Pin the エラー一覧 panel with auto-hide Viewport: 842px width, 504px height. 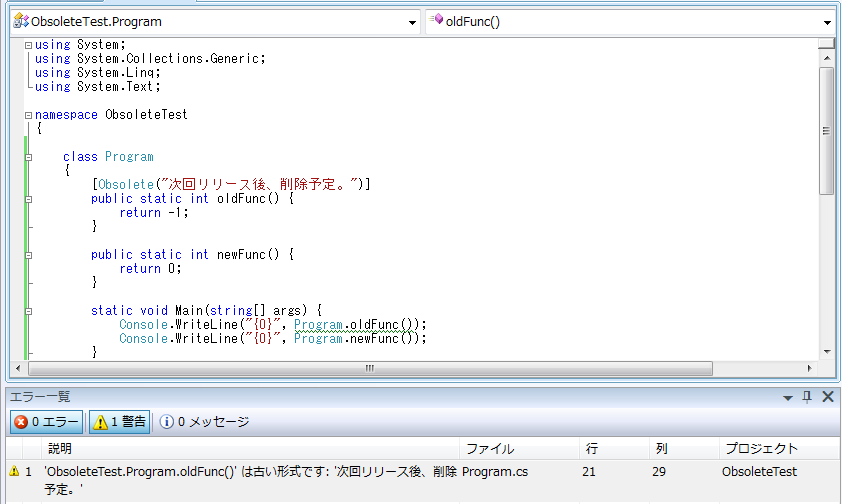807,397
